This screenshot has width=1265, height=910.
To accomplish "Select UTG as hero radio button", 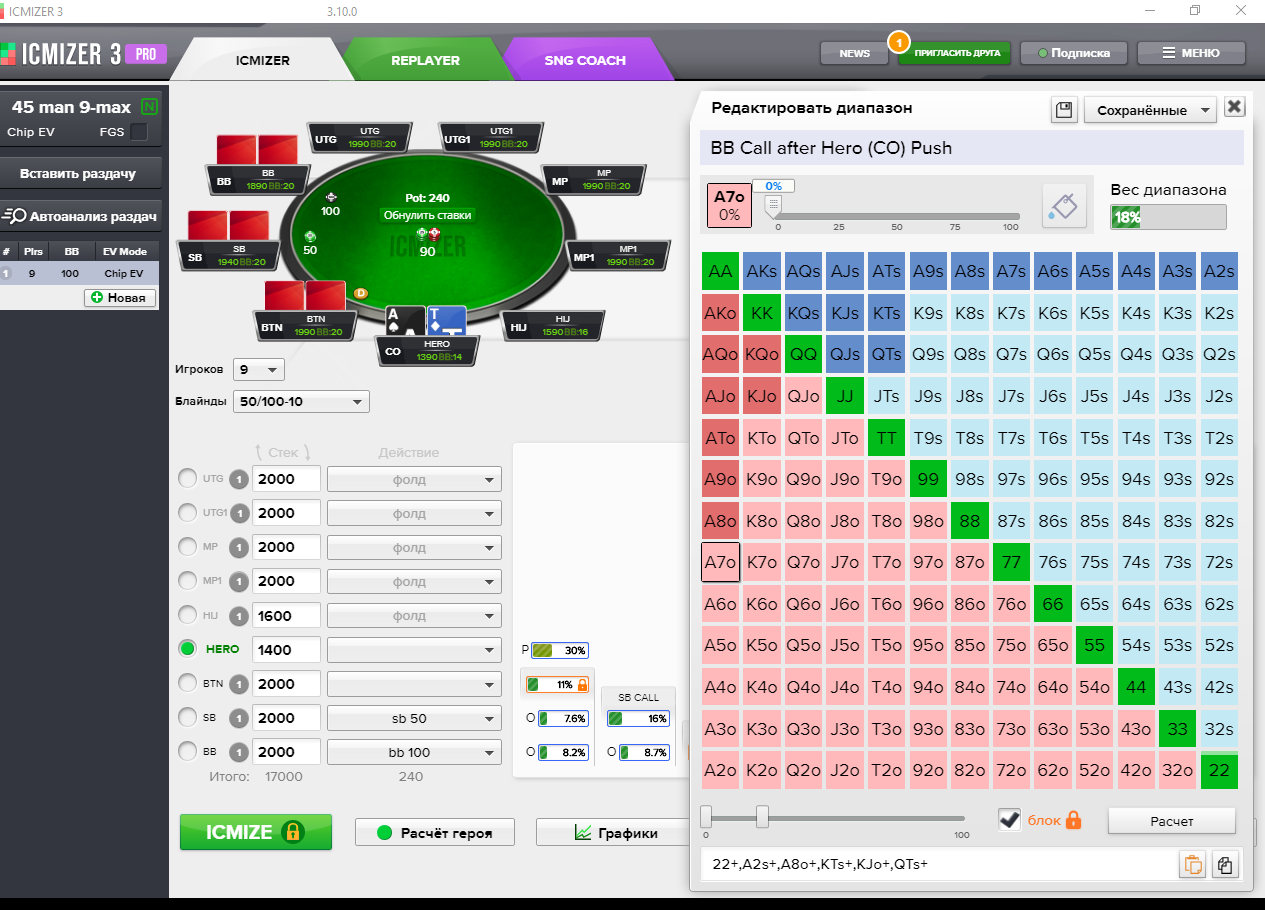I will click(x=187, y=479).
